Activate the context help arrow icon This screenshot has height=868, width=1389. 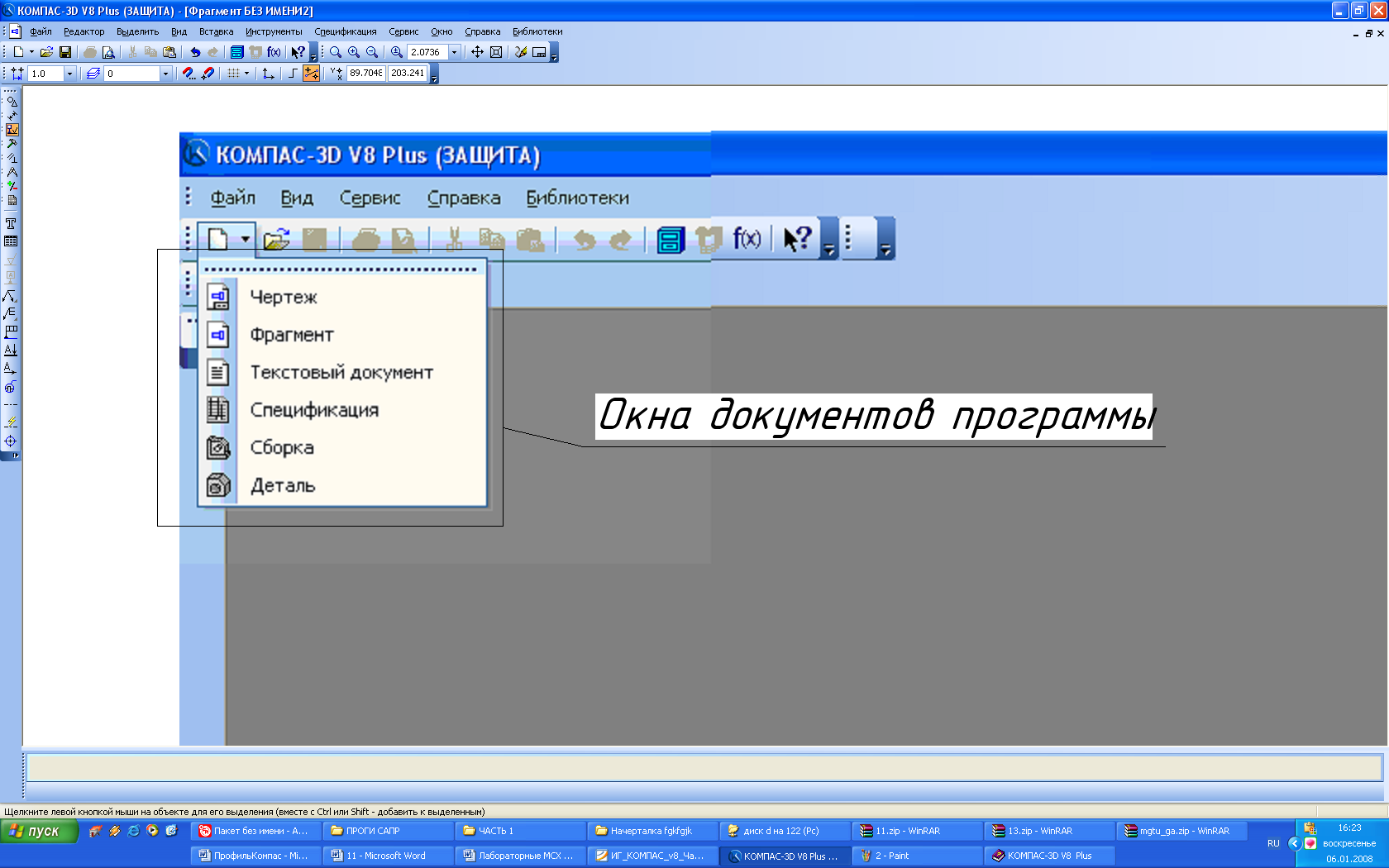pyautogui.click(x=298, y=52)
